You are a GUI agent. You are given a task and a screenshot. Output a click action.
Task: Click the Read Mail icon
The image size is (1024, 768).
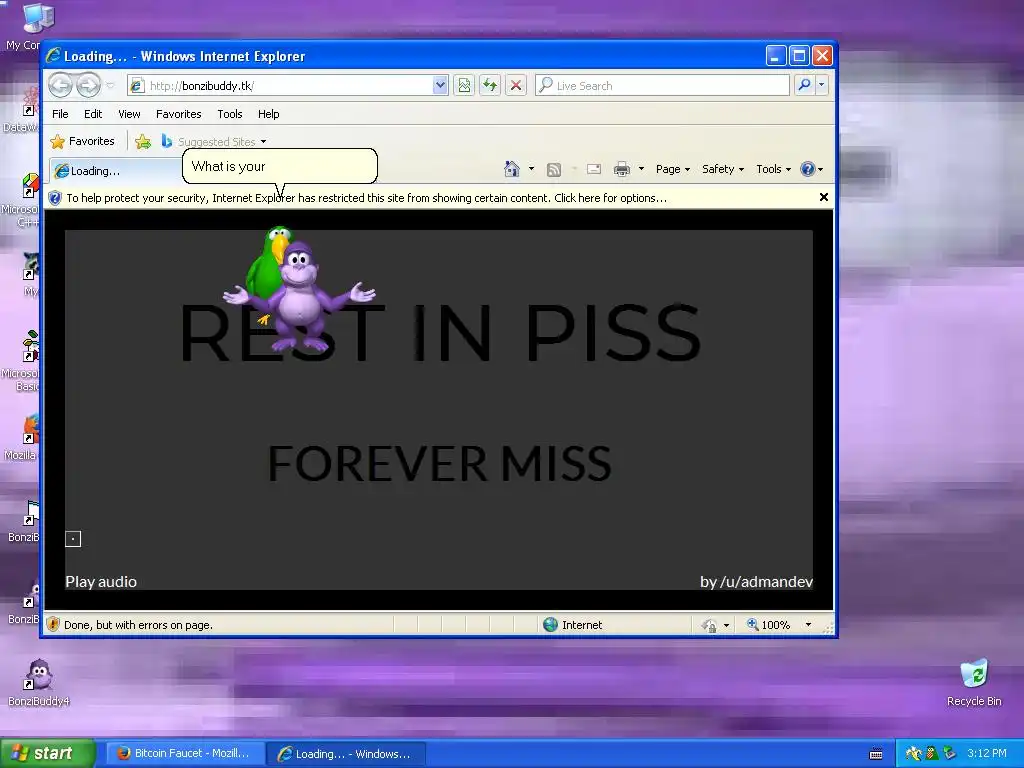(594, 169)
